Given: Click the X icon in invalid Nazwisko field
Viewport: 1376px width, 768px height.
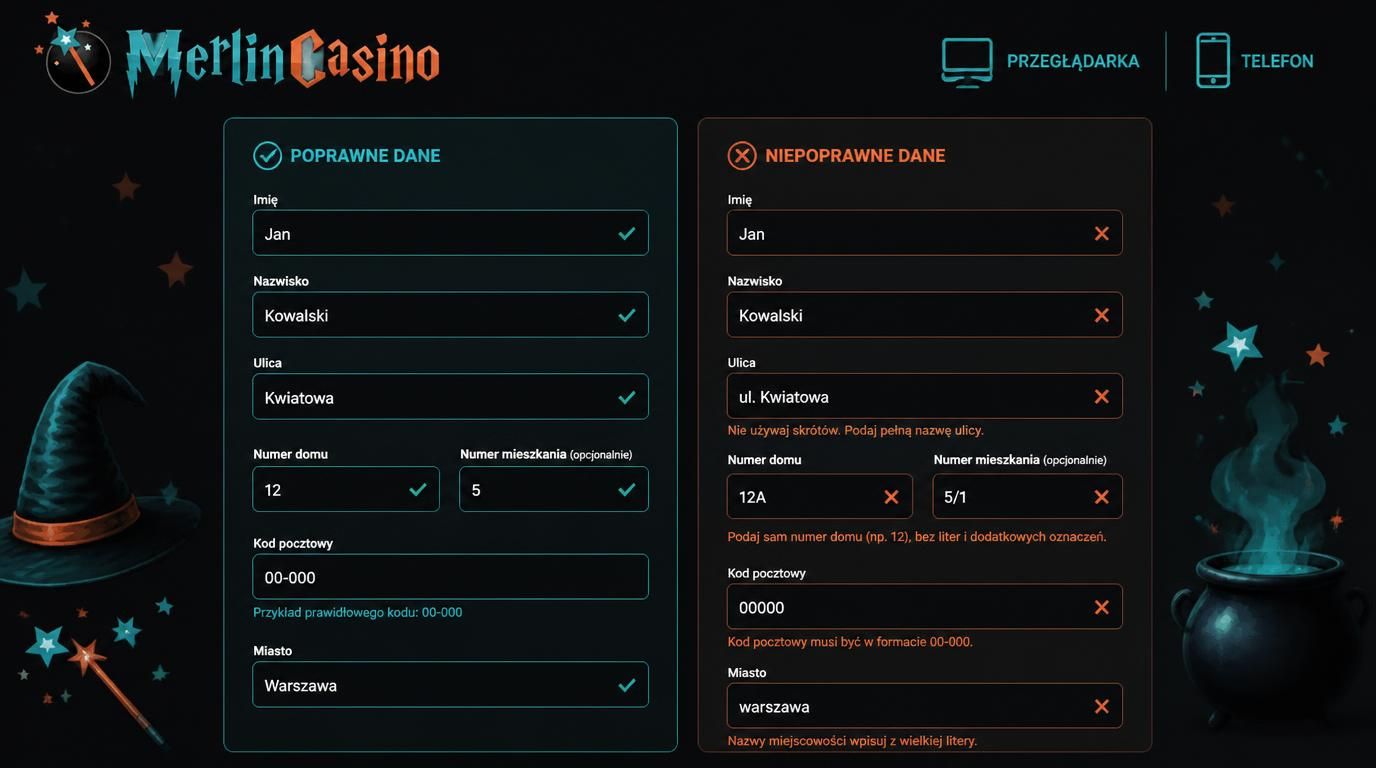Looking at the screenshot, I should [1102, 315].
